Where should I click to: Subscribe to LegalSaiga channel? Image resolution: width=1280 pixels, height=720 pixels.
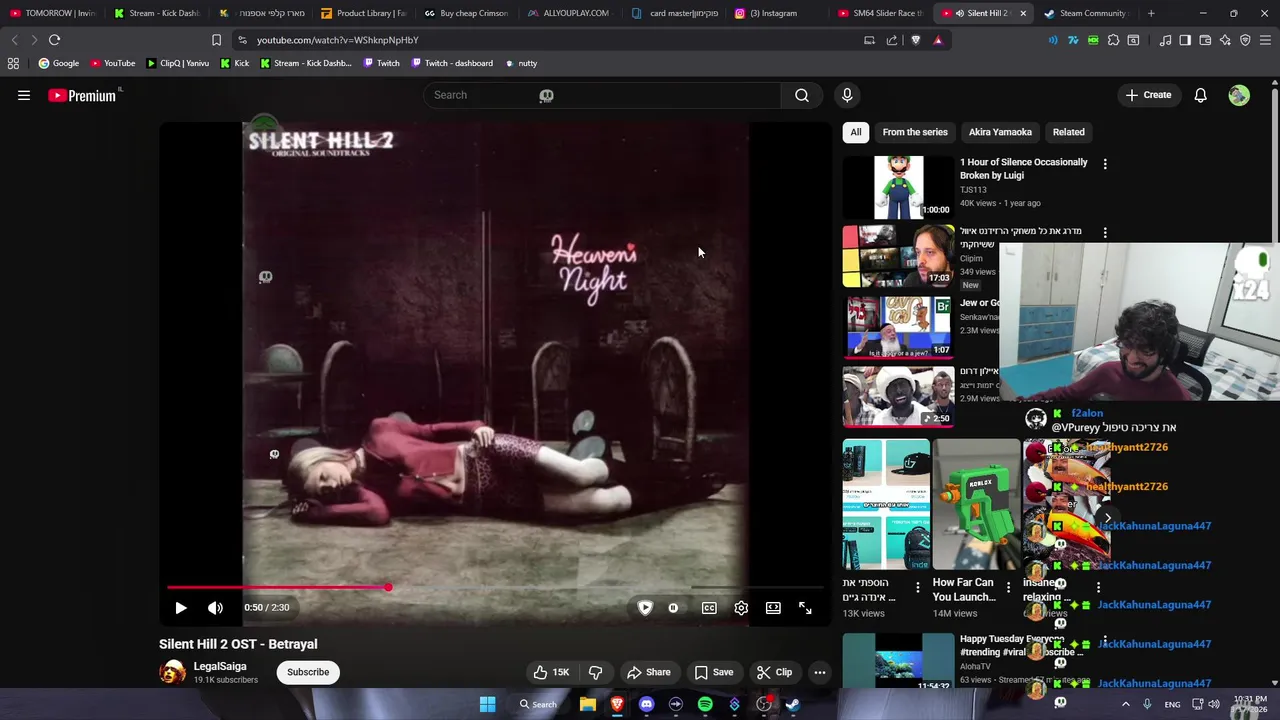(x=308, y=672)
